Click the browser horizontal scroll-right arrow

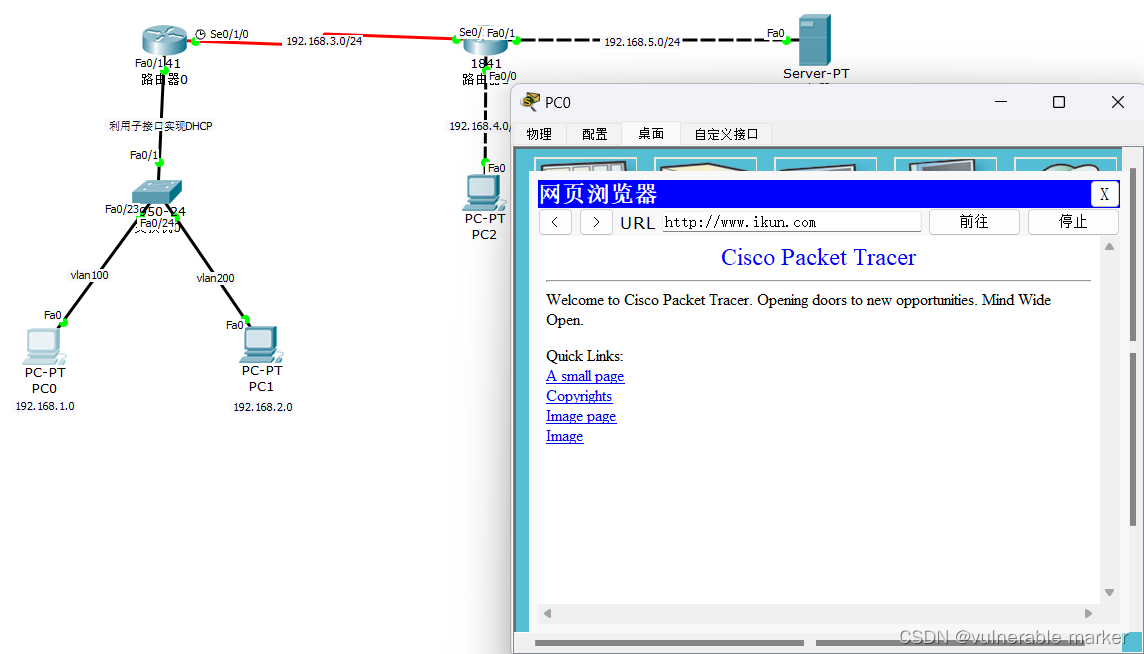tap(1089, 613)
